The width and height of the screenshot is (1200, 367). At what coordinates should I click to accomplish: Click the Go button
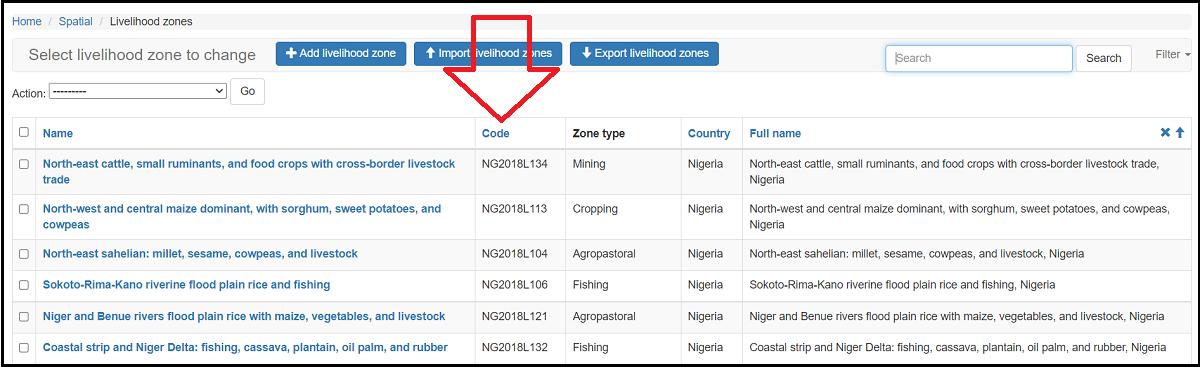tap(247, 91)
